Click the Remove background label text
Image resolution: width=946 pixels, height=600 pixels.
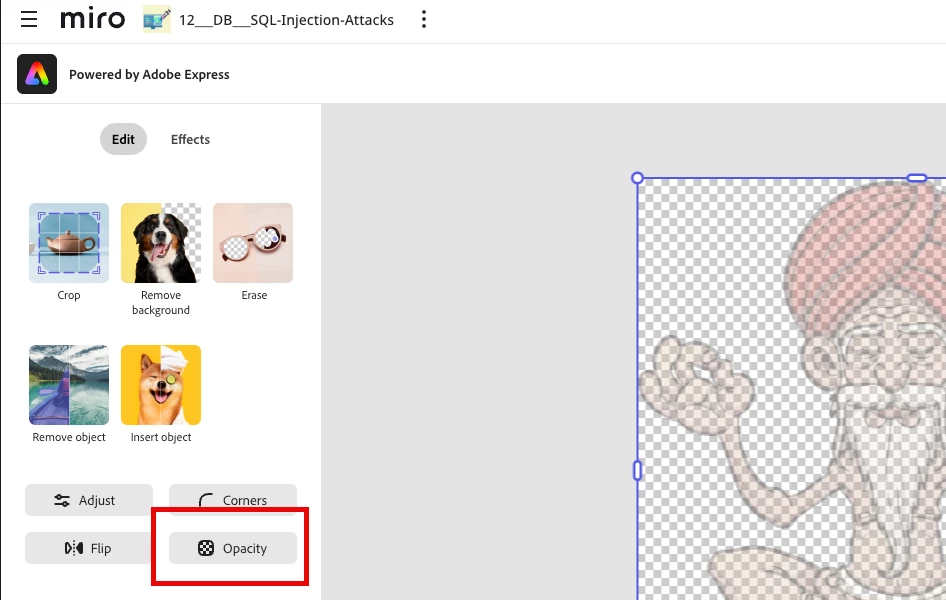pyautogui.click(x=161, y=303)
